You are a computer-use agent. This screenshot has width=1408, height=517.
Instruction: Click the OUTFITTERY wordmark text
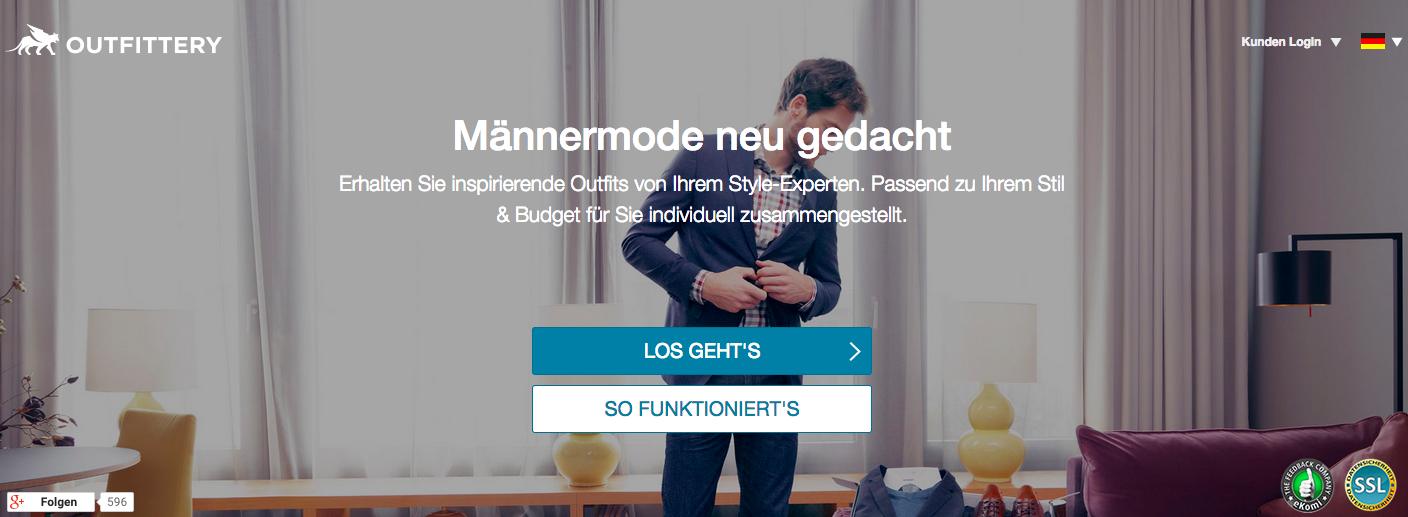point(144,45)
